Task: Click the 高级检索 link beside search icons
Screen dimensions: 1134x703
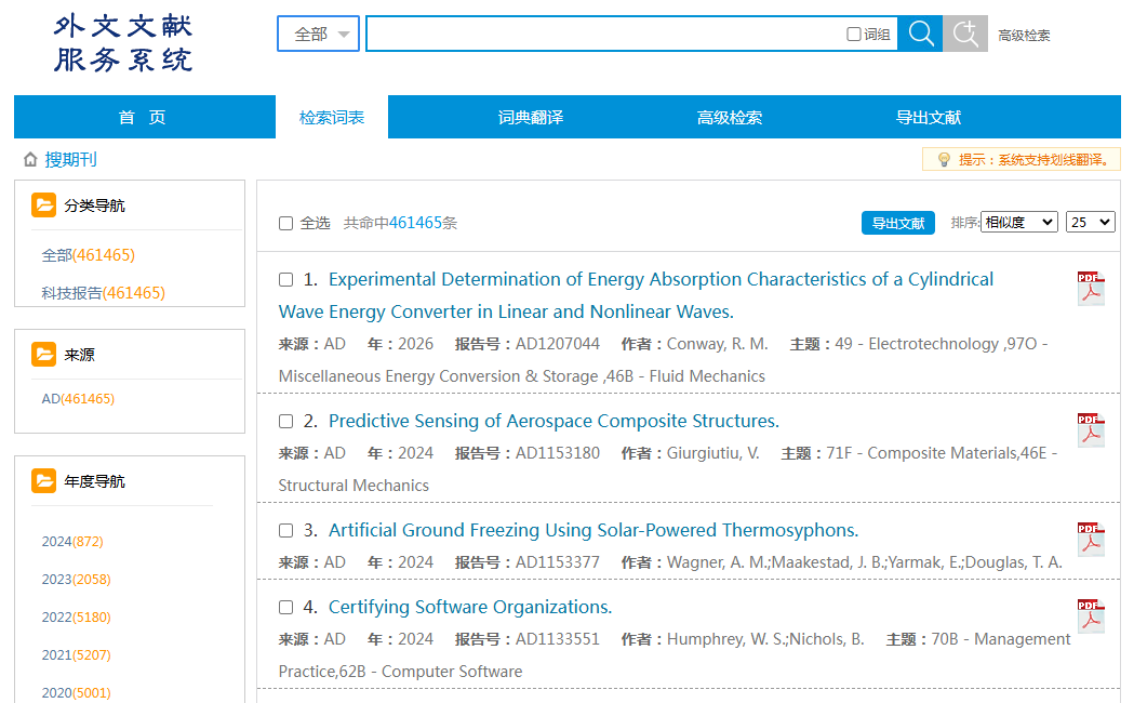Action: (1024, 35)
